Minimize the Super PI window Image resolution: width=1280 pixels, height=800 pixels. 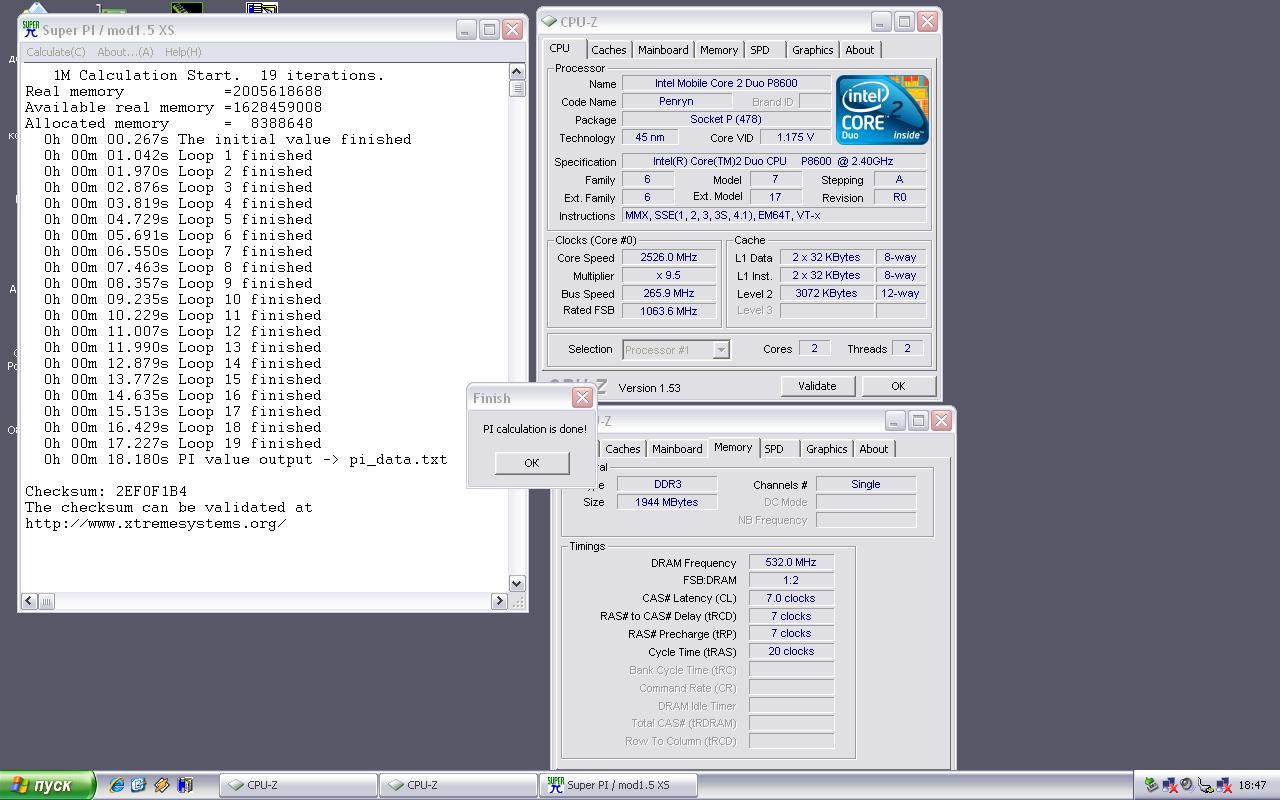click(466, 30)
